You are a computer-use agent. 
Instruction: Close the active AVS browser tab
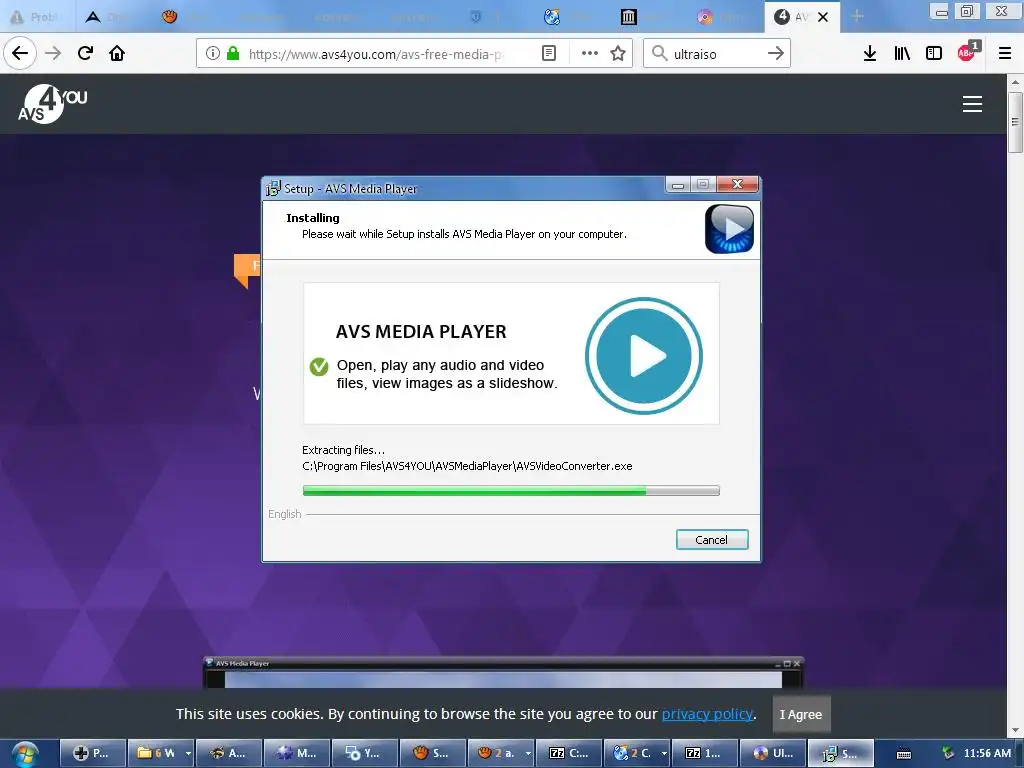(x=823, y=17)
